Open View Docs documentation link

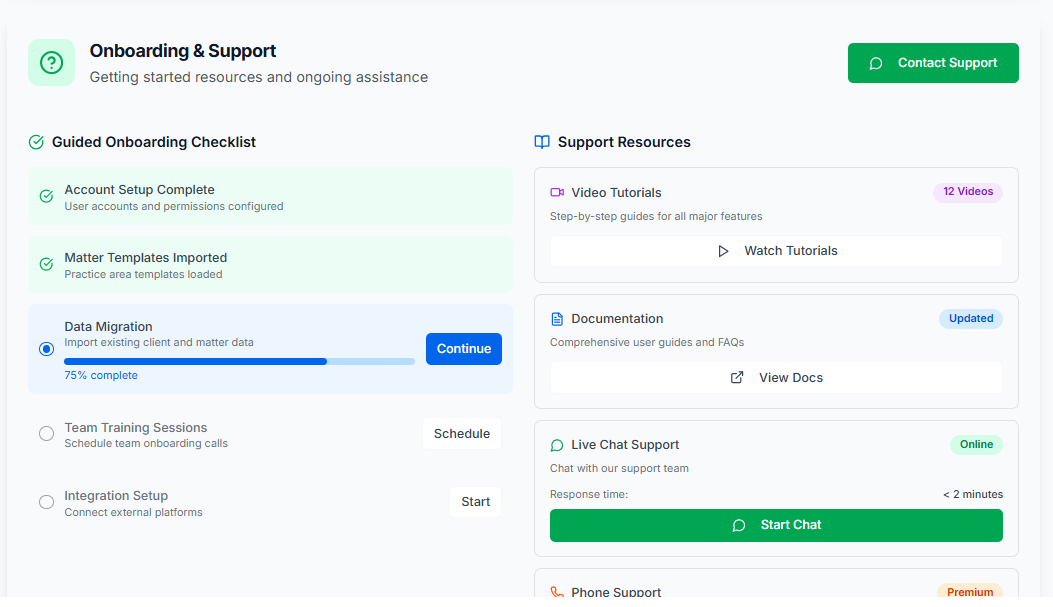click(x=776, y=378)
